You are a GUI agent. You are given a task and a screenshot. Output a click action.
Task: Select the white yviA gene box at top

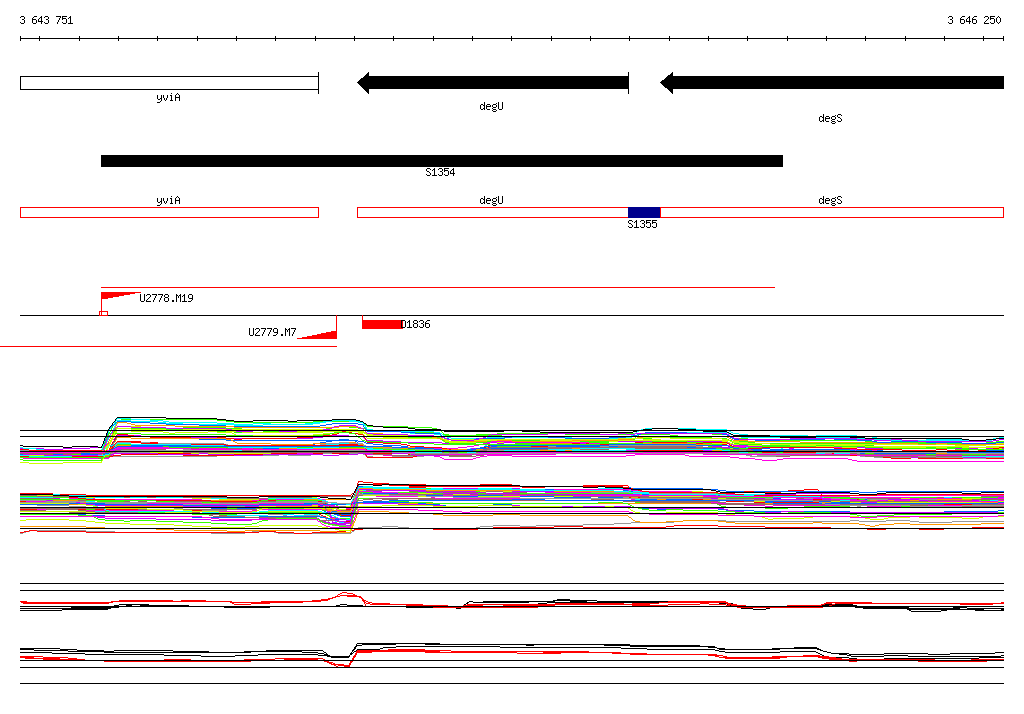[169, 83]
